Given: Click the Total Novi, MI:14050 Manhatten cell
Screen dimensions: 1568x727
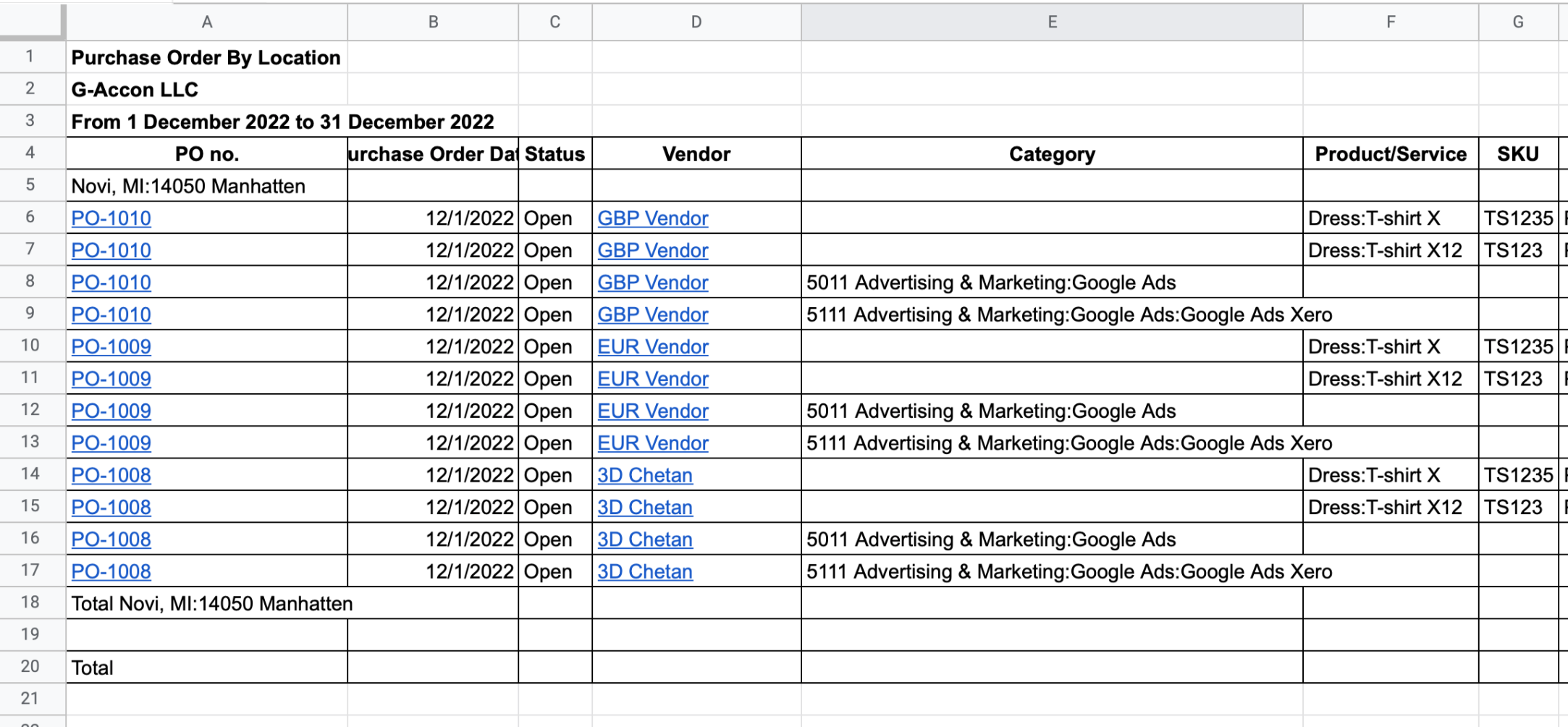Looking at the screenshot, I should pos(211,604).
